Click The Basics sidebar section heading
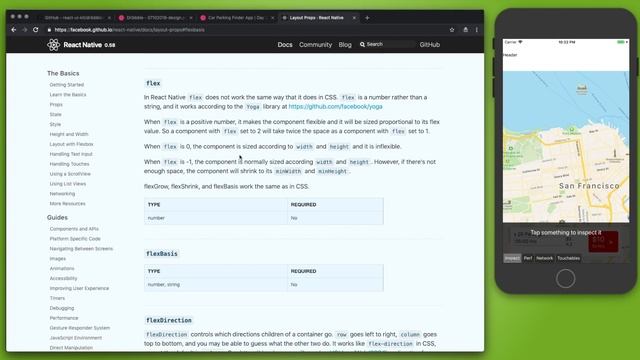The height and width of the screenshot is (360, 640). (x=63, y=73)
